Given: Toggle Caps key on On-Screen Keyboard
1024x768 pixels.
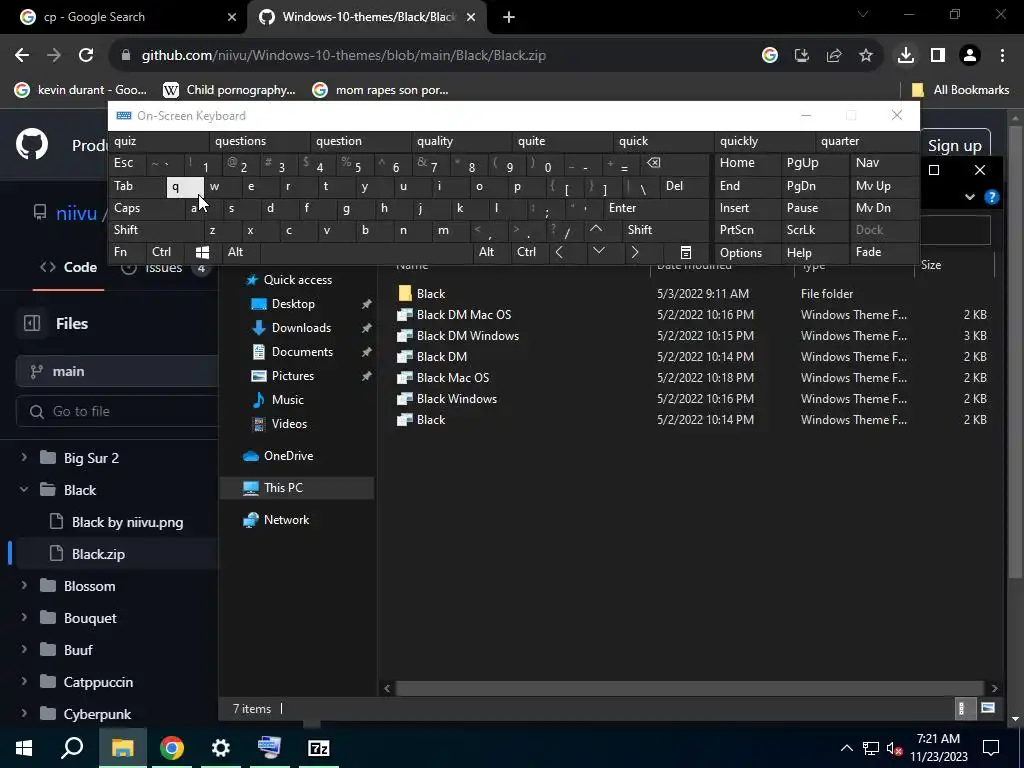Looking at the screenshot, I should click(147, 208).
